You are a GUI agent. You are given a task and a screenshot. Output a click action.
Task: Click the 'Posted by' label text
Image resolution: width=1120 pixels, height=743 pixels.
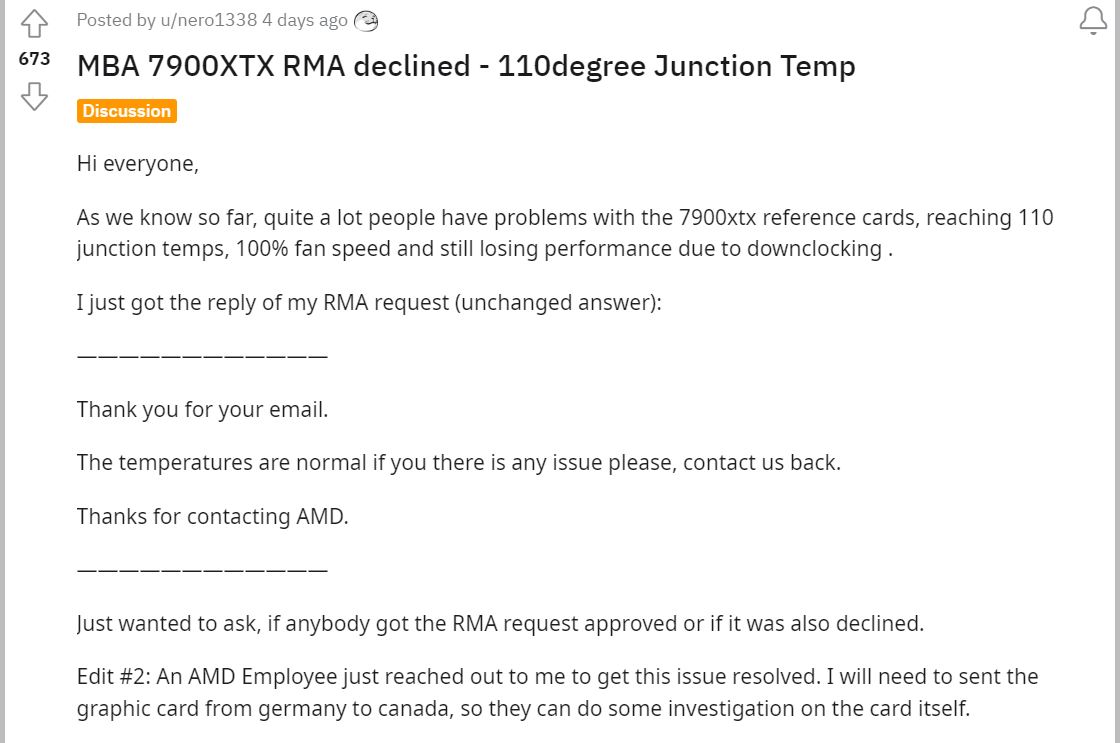[116, 20]
